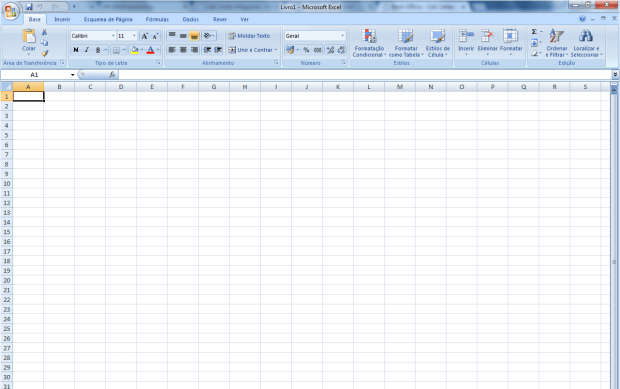
Task: Toggle Moldar Texto wrap text
Action: (250, 36)
